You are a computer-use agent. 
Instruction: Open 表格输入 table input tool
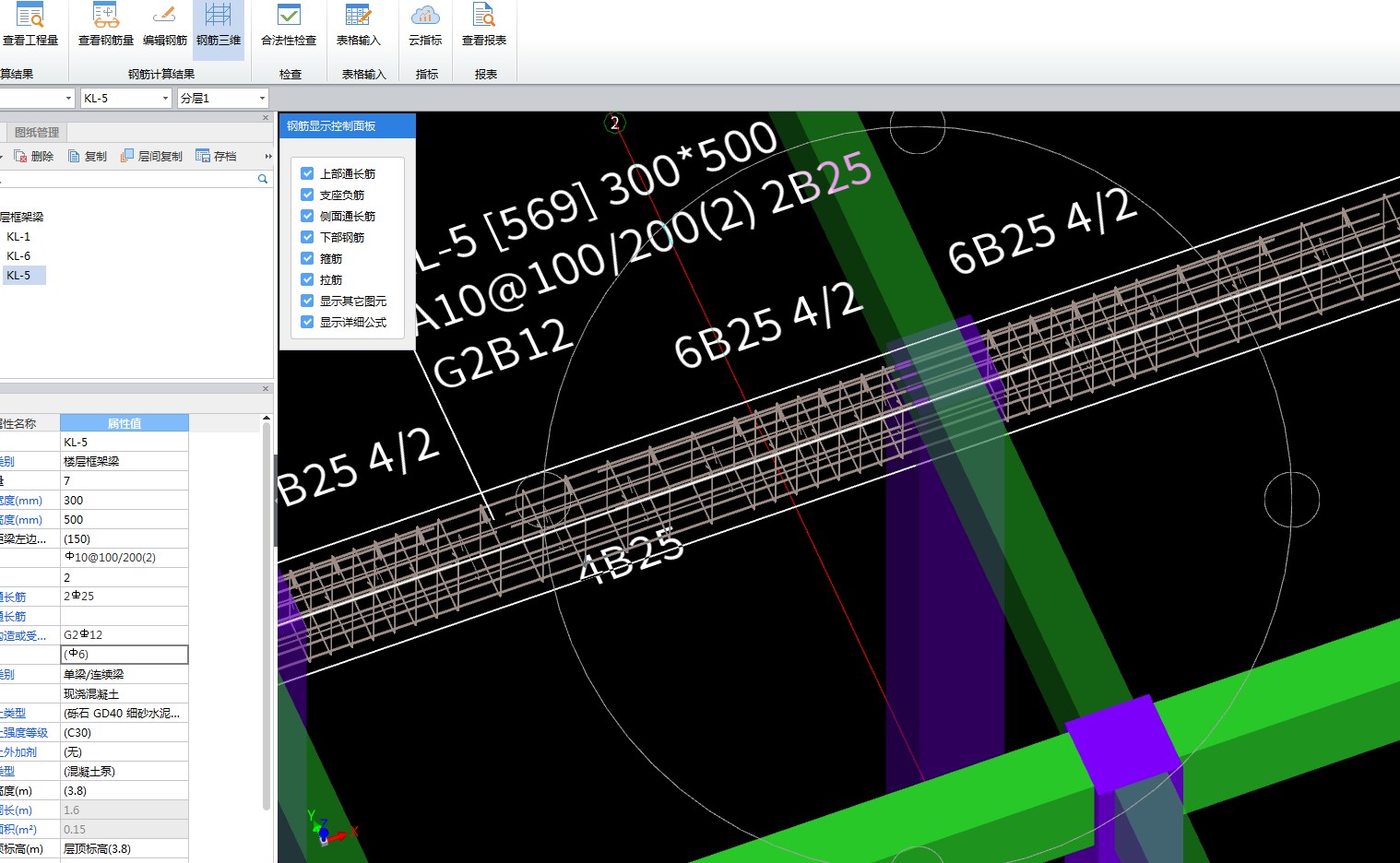tap(358, 26)
